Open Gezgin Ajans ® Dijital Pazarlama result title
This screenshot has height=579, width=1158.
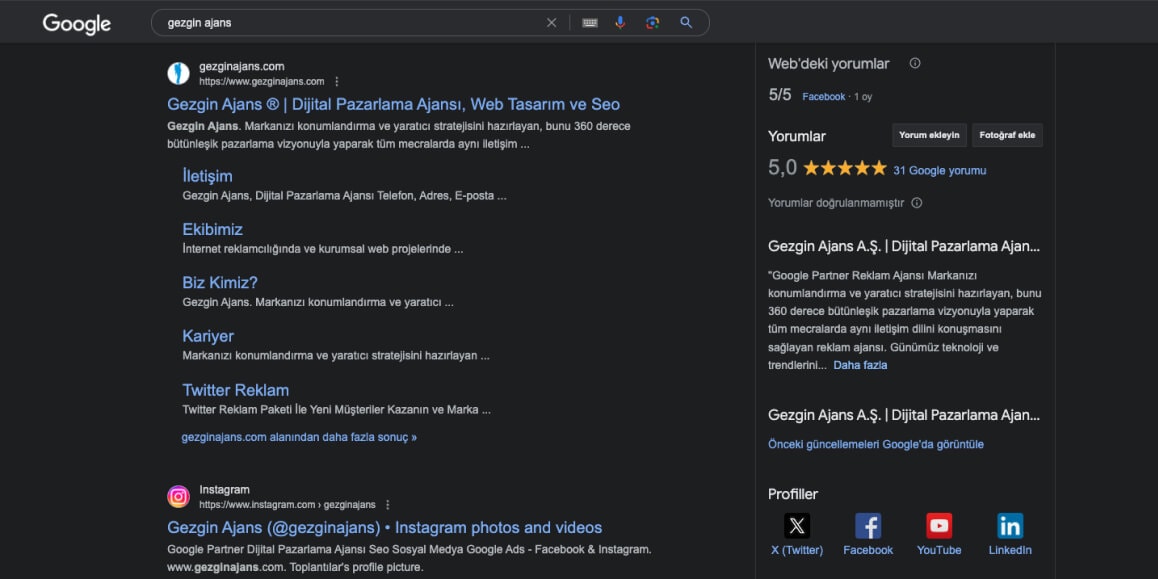tap(394, 104)
